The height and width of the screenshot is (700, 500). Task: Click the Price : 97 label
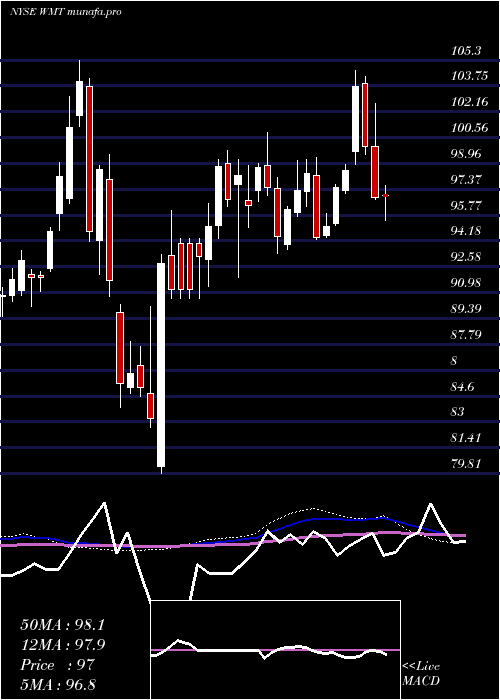tap(58, 665)
